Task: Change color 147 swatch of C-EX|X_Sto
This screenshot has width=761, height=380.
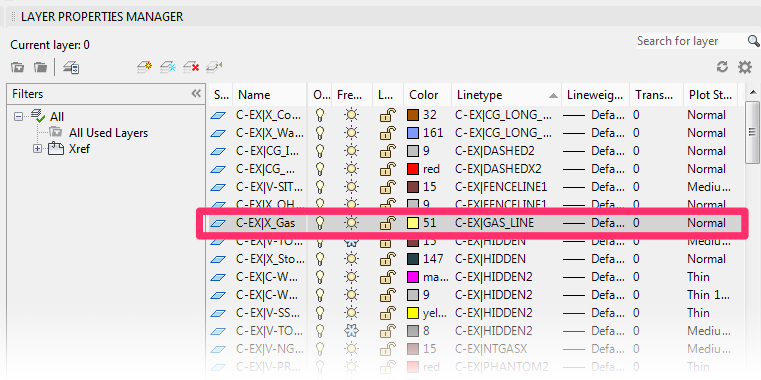Action: click(x=413, y=259)
